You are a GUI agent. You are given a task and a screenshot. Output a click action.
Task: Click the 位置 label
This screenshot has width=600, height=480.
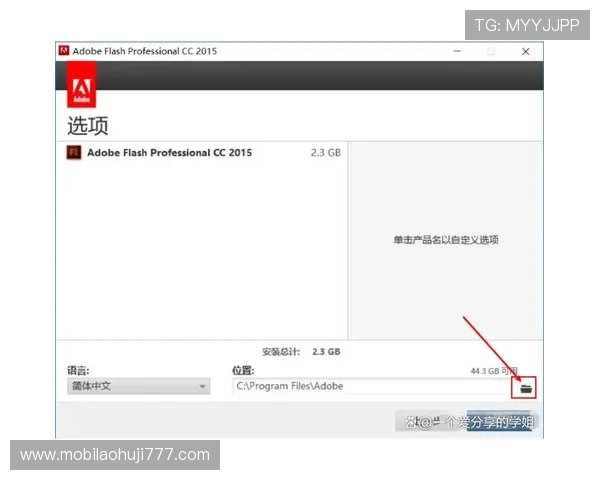point(243,371)
